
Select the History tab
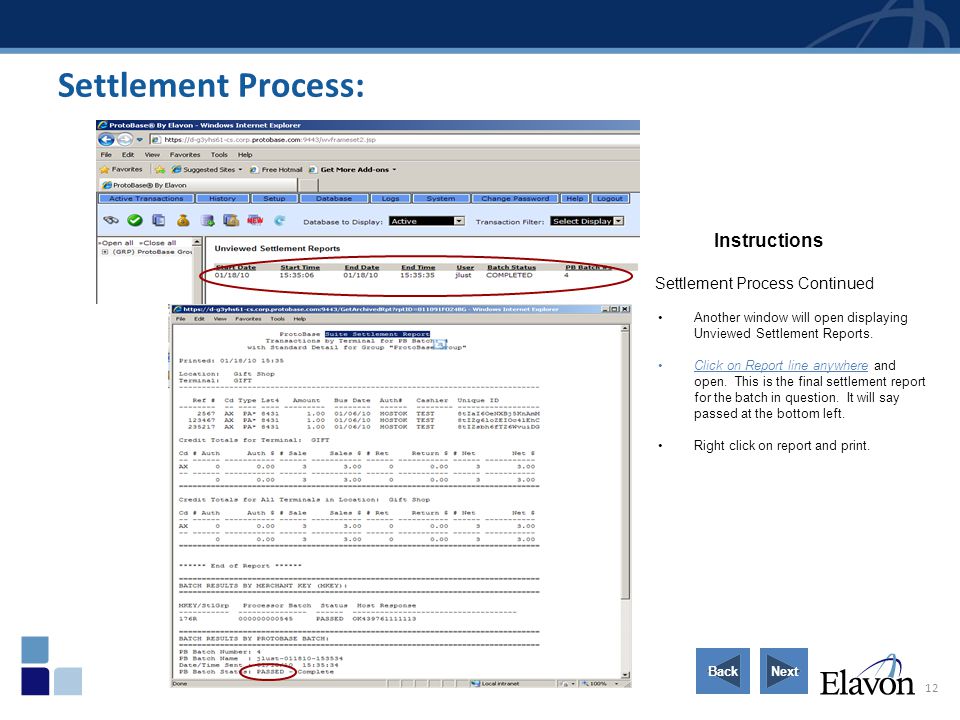222,198
